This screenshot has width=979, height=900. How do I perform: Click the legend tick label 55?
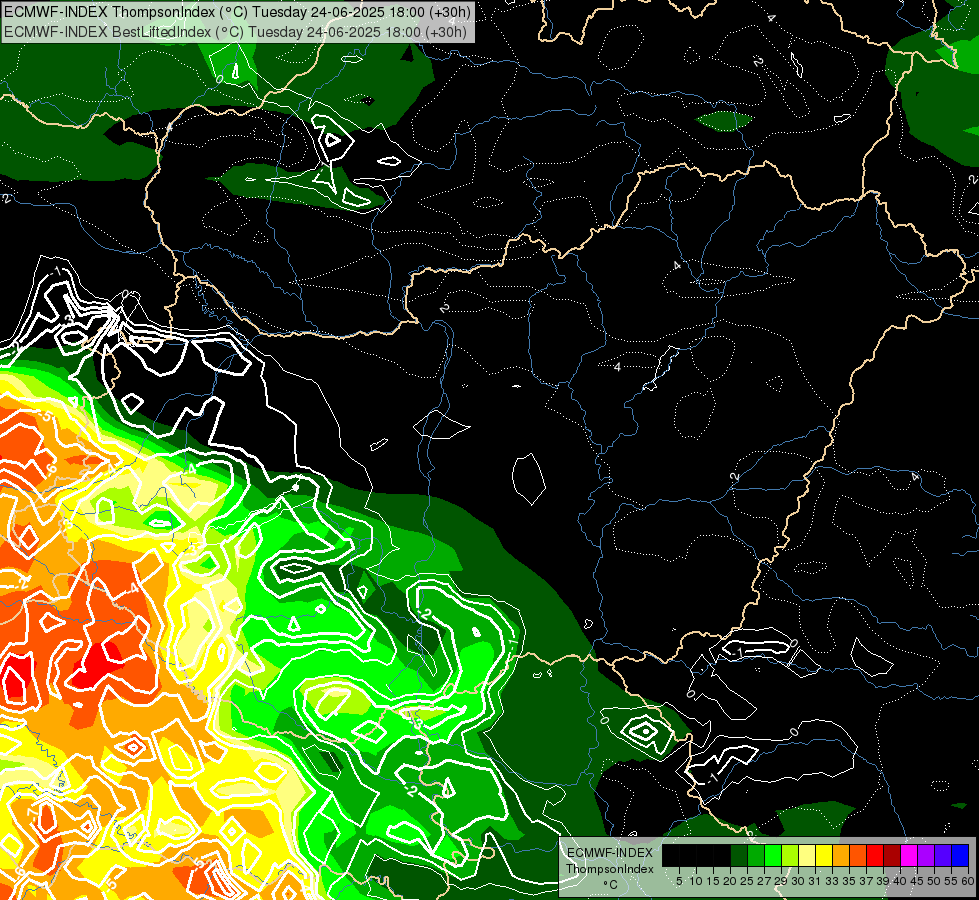950,881
